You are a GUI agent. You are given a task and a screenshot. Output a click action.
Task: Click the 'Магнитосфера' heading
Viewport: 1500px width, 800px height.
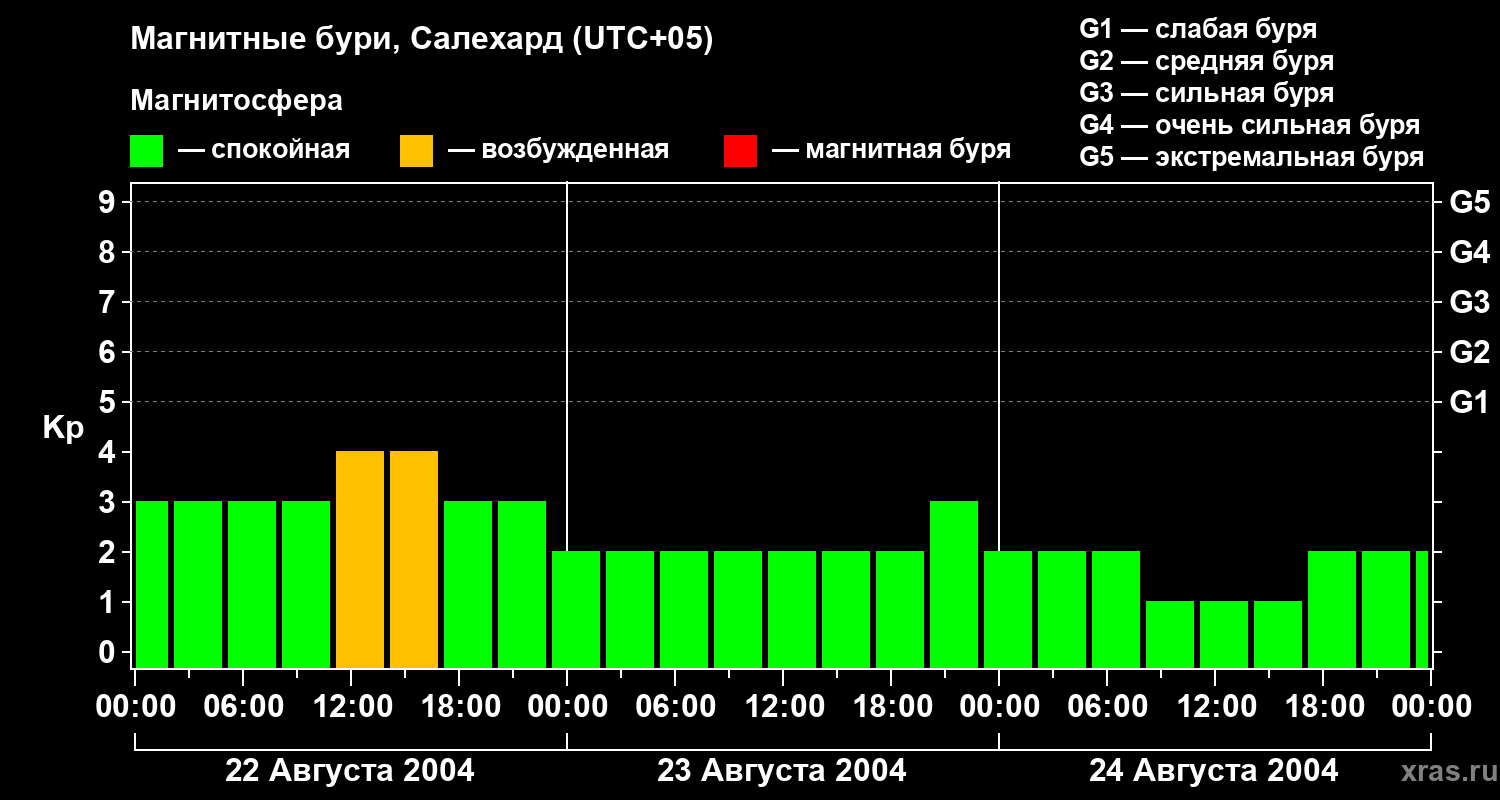click(237, 101)
